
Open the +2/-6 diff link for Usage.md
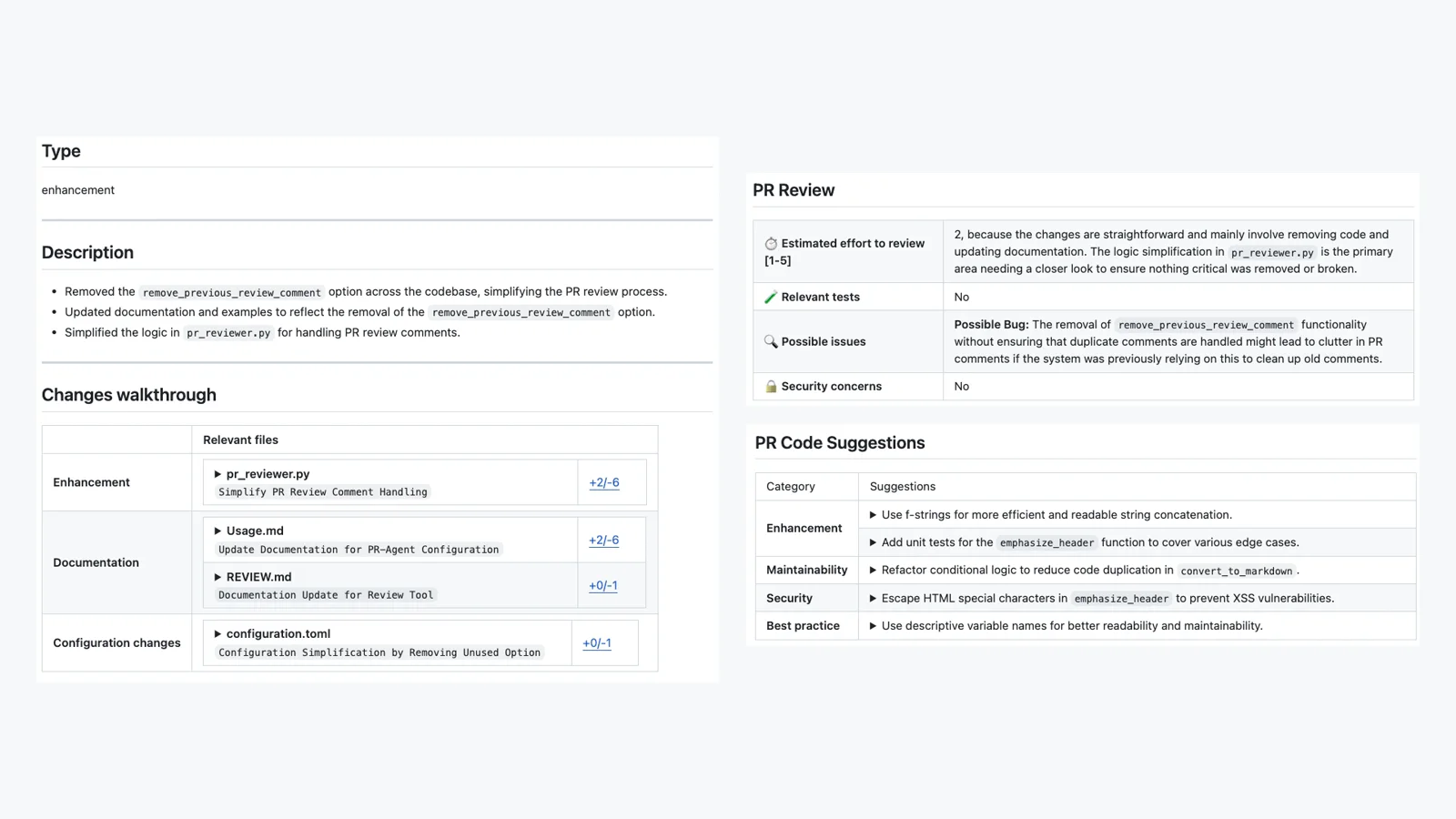pos(603,540)
